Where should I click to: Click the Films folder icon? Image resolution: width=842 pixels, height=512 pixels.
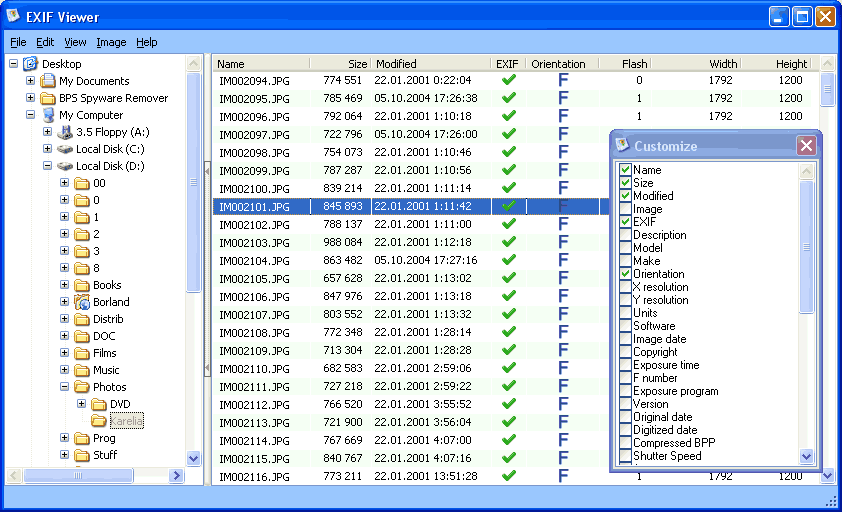tap(82, 353)
